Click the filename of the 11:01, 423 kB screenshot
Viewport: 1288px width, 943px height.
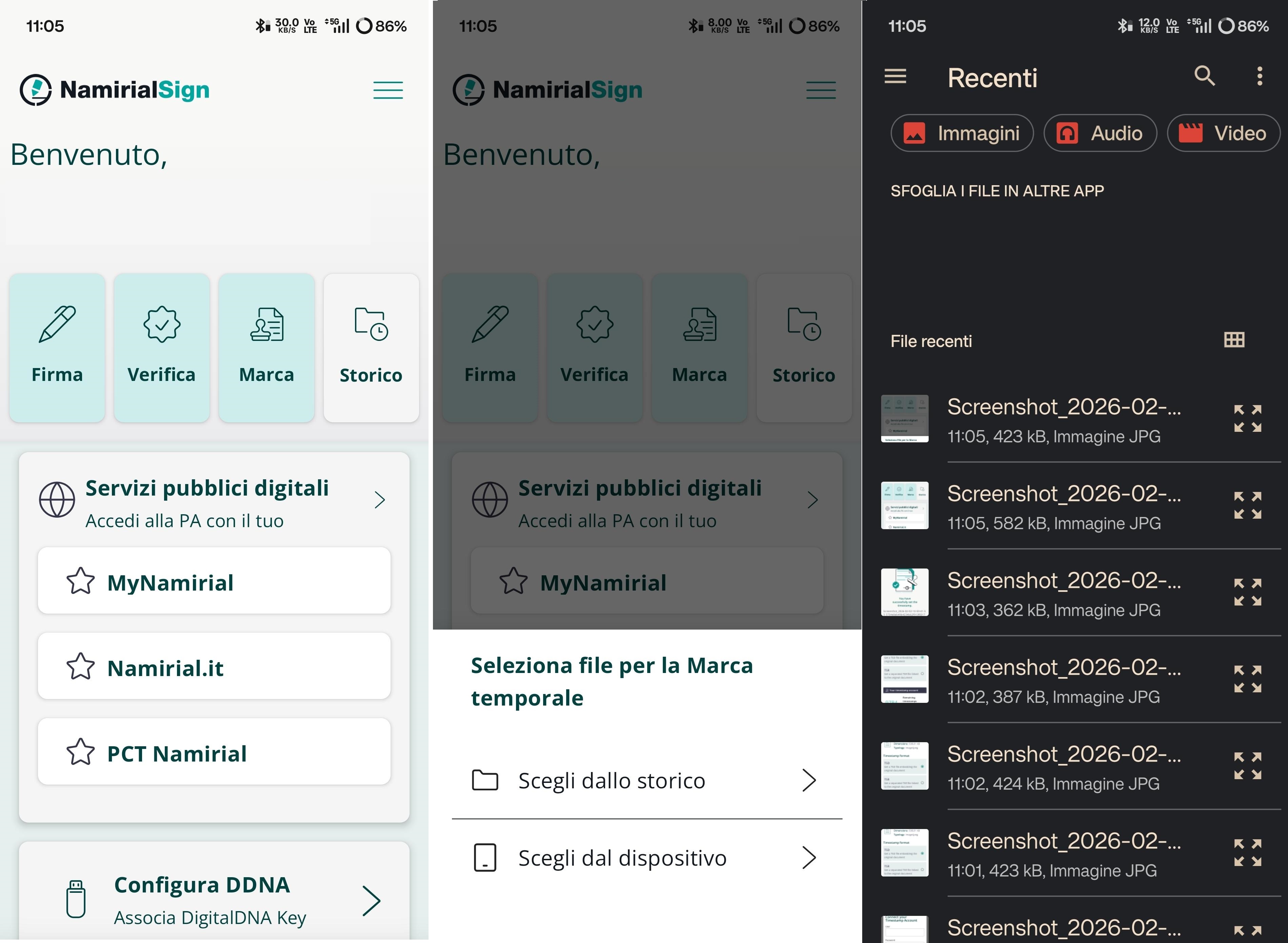click(1064, 840)
